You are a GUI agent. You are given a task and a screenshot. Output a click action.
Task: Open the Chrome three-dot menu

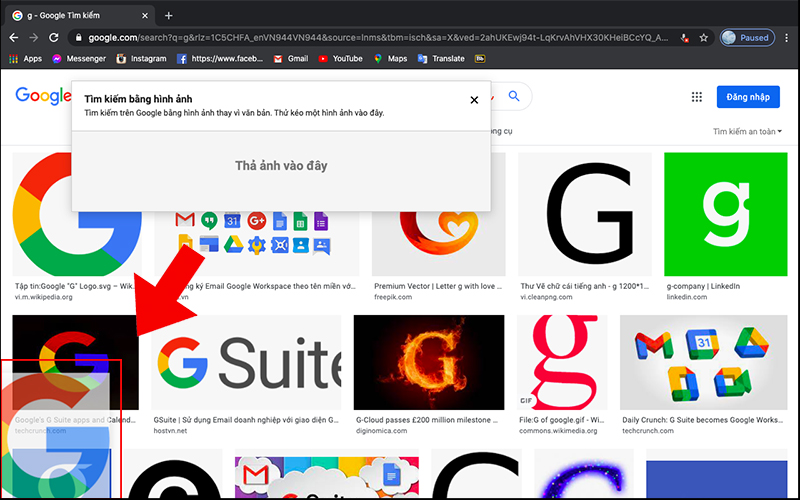pyautogui.click(x=786, y=38)
